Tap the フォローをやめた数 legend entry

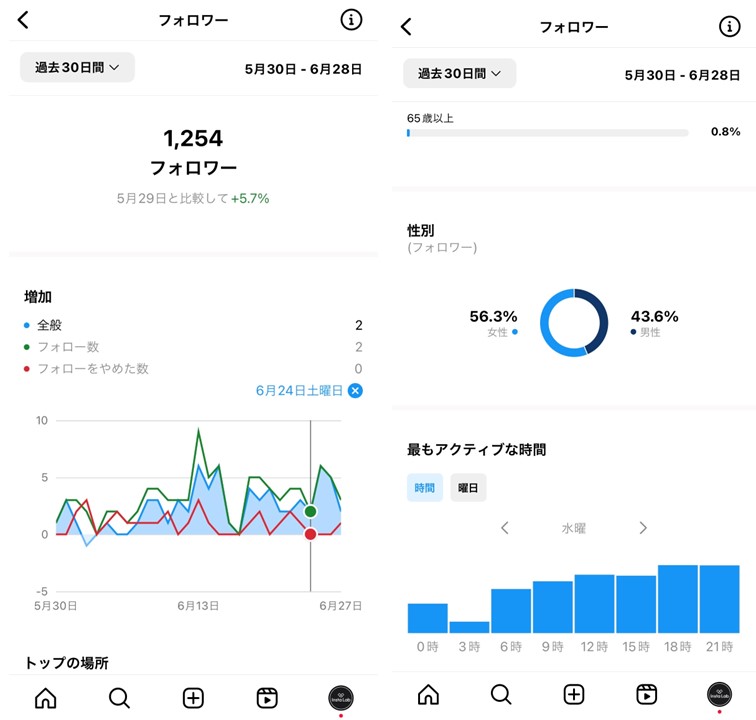[92, 369]
